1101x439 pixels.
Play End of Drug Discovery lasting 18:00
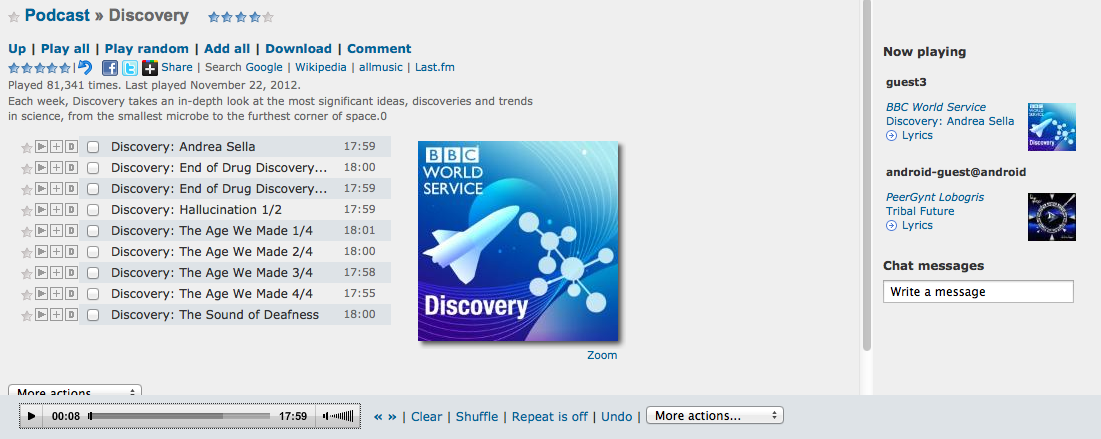click(x=41, y=168)
